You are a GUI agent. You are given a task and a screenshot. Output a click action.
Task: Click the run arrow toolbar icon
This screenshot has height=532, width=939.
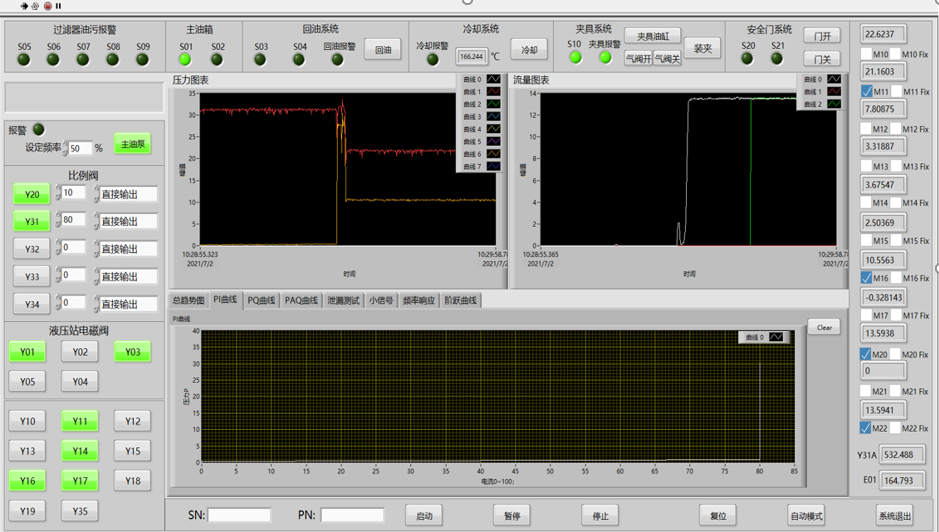pyautogui.click(x=24, y=6)
